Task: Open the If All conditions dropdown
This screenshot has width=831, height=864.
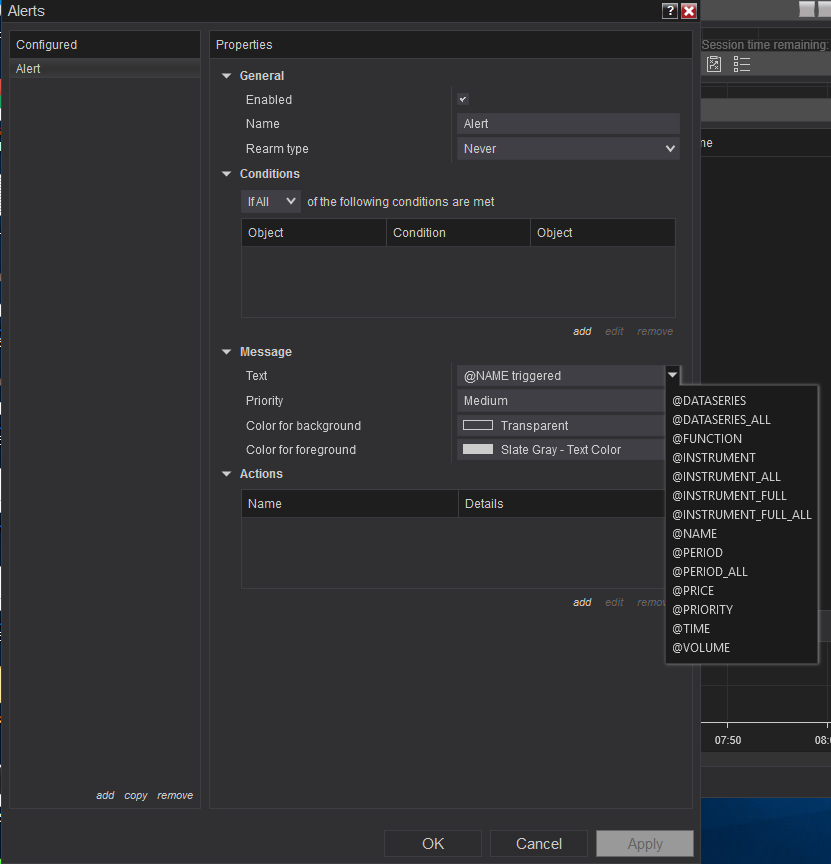Action: point(271,202)
